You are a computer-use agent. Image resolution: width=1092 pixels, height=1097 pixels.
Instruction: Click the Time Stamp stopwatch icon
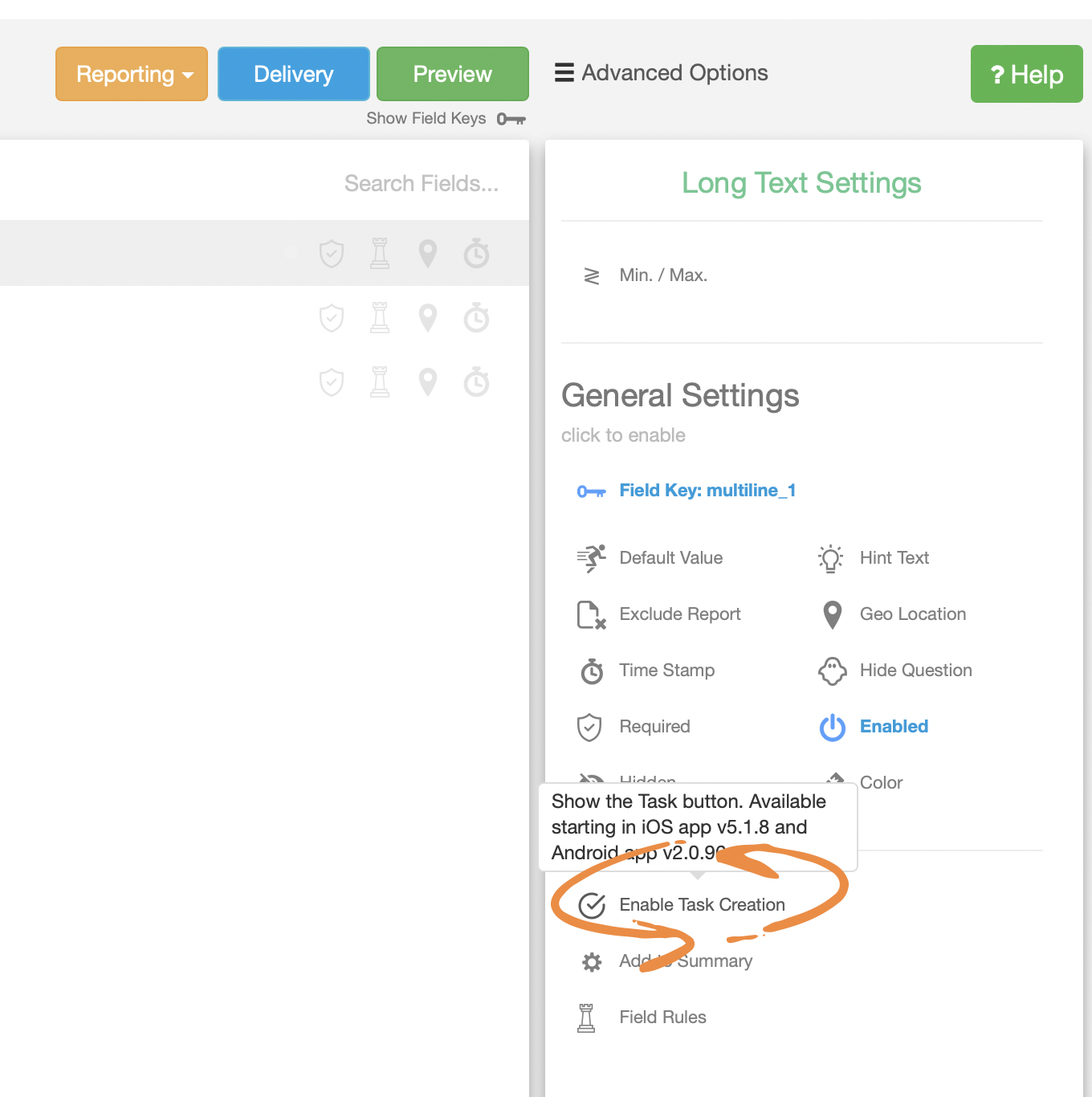tap(592, 671)
